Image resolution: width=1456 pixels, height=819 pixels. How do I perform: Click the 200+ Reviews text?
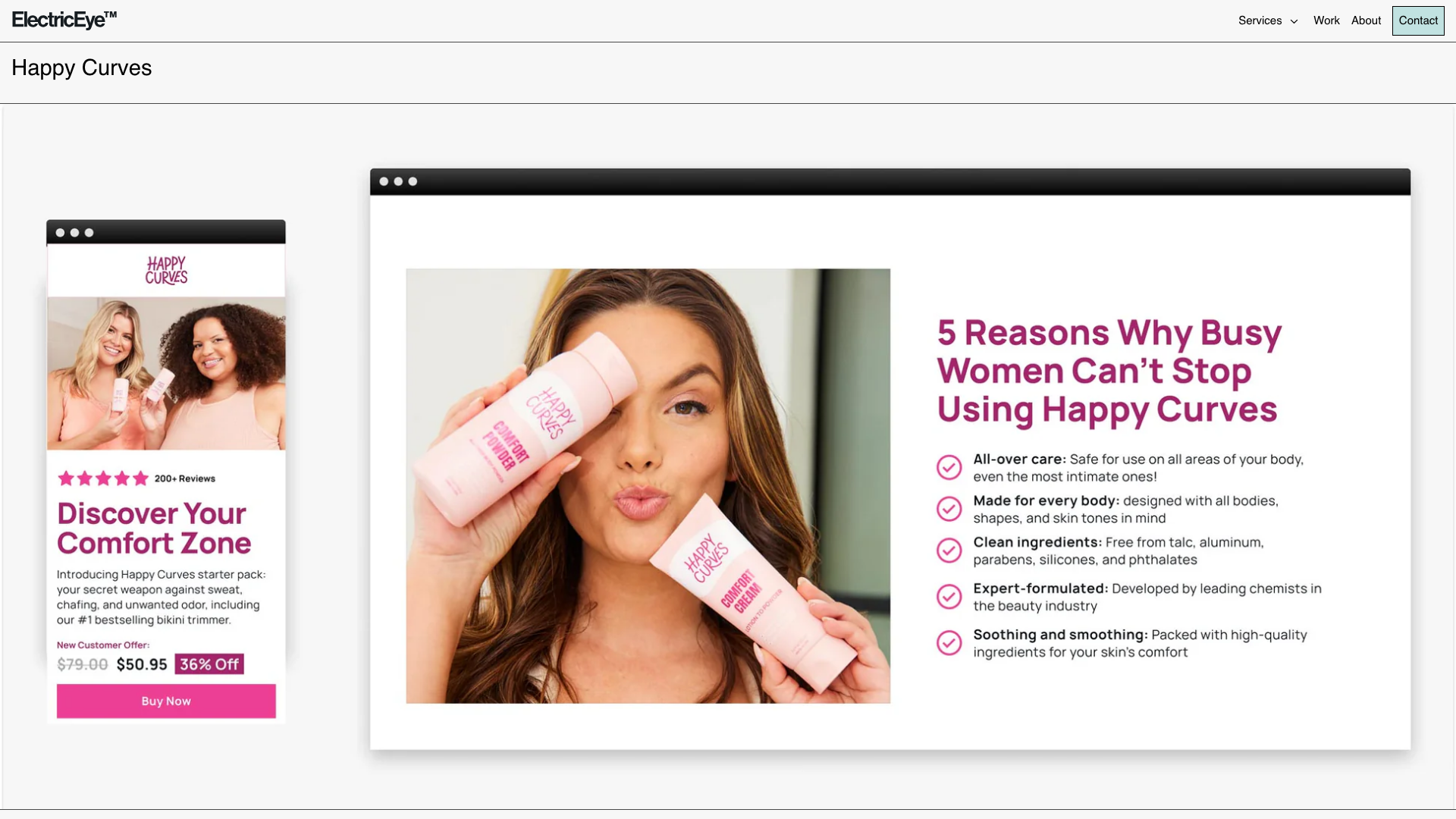185,479
